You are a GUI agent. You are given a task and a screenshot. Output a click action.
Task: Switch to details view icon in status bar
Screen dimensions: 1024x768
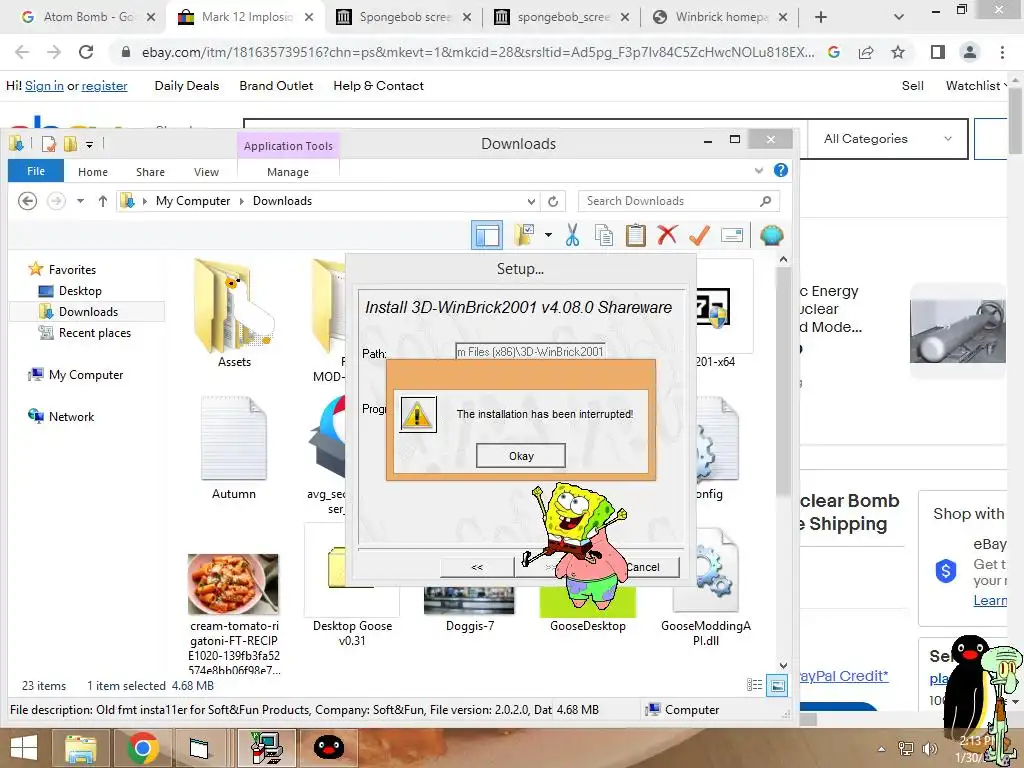(x=754, y=685)
